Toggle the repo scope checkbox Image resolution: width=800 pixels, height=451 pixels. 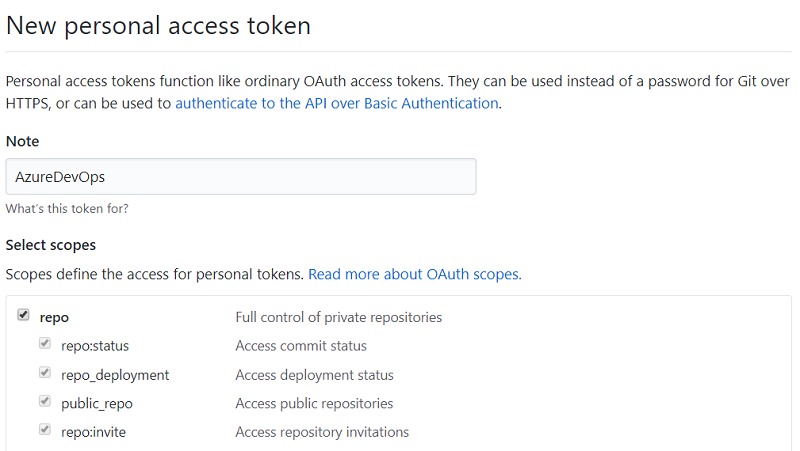(23, 316)
